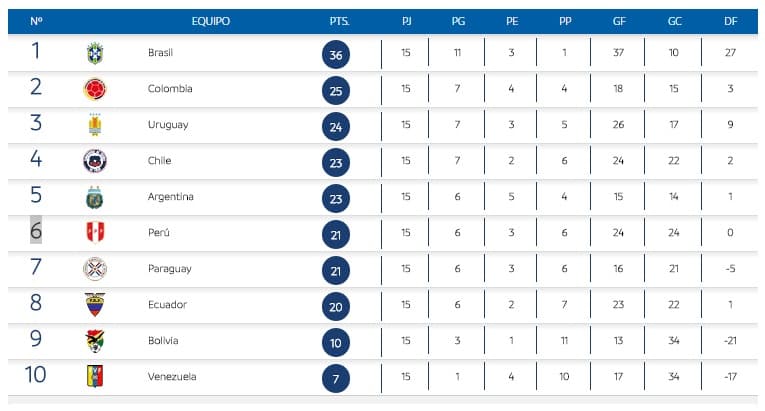
Task: Click the Brasil team crest icon
Action: (95, 54)
